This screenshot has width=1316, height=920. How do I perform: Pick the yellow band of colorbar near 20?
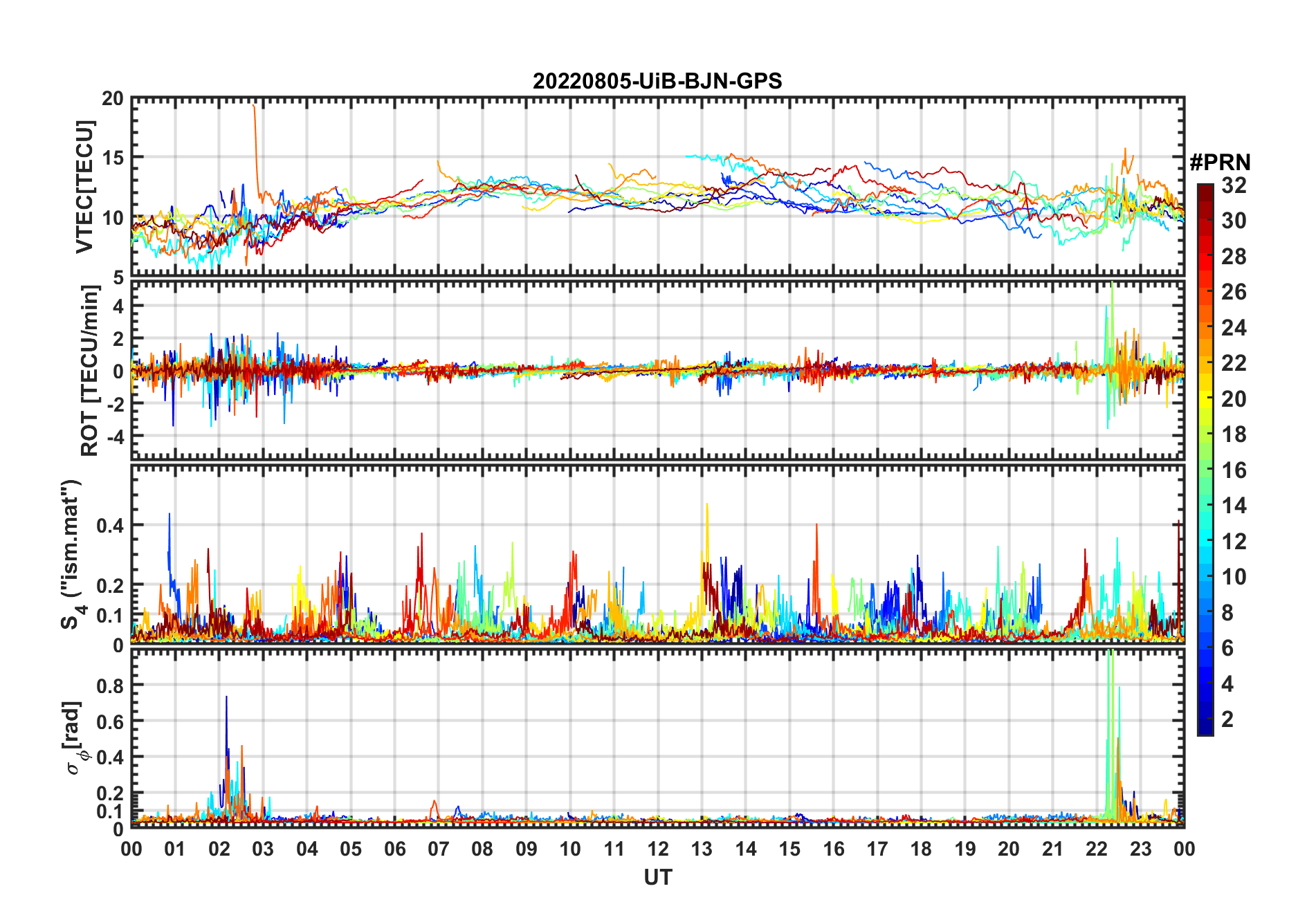coord(1205,398)
